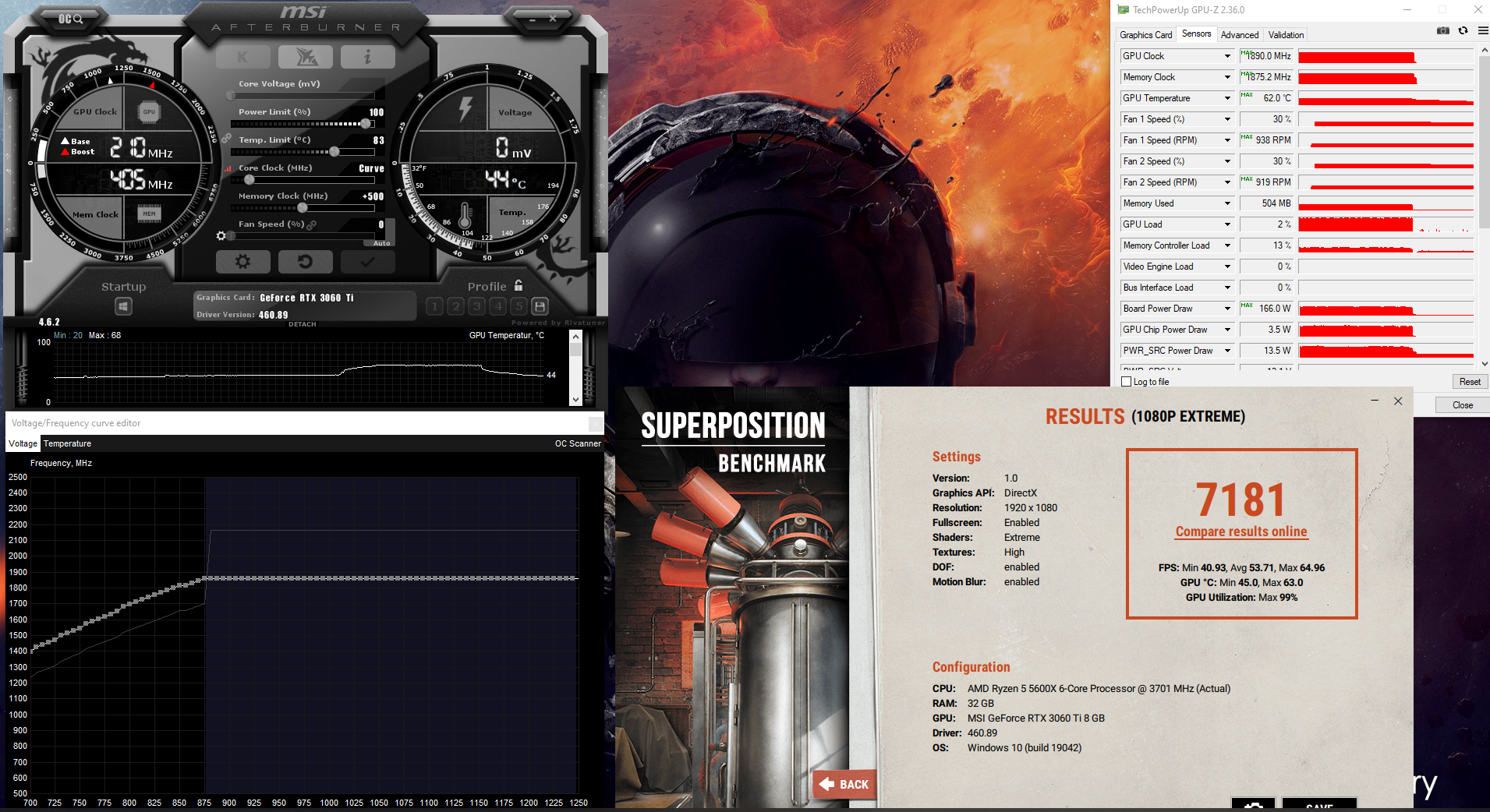Toggle the link icon beside Temp. Limit
Image resolution: width=1490 pixels, height=812 pixels.
click(x=226, y=139)
